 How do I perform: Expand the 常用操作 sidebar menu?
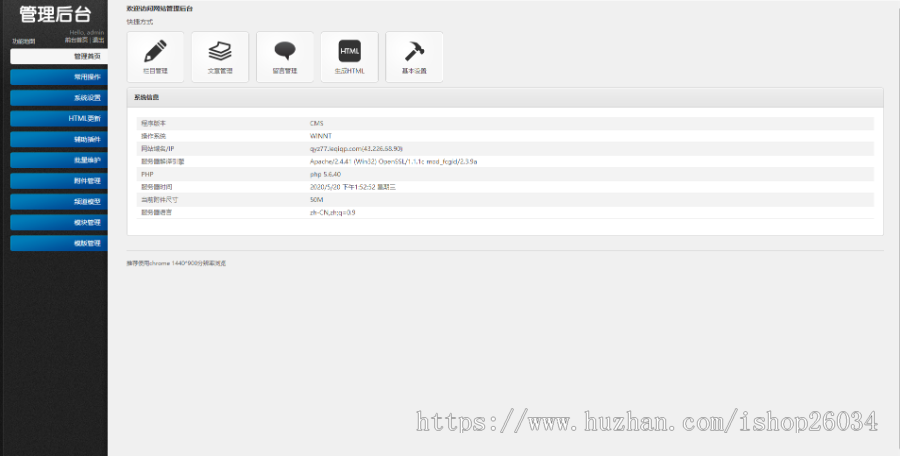[x=59, y=77]
